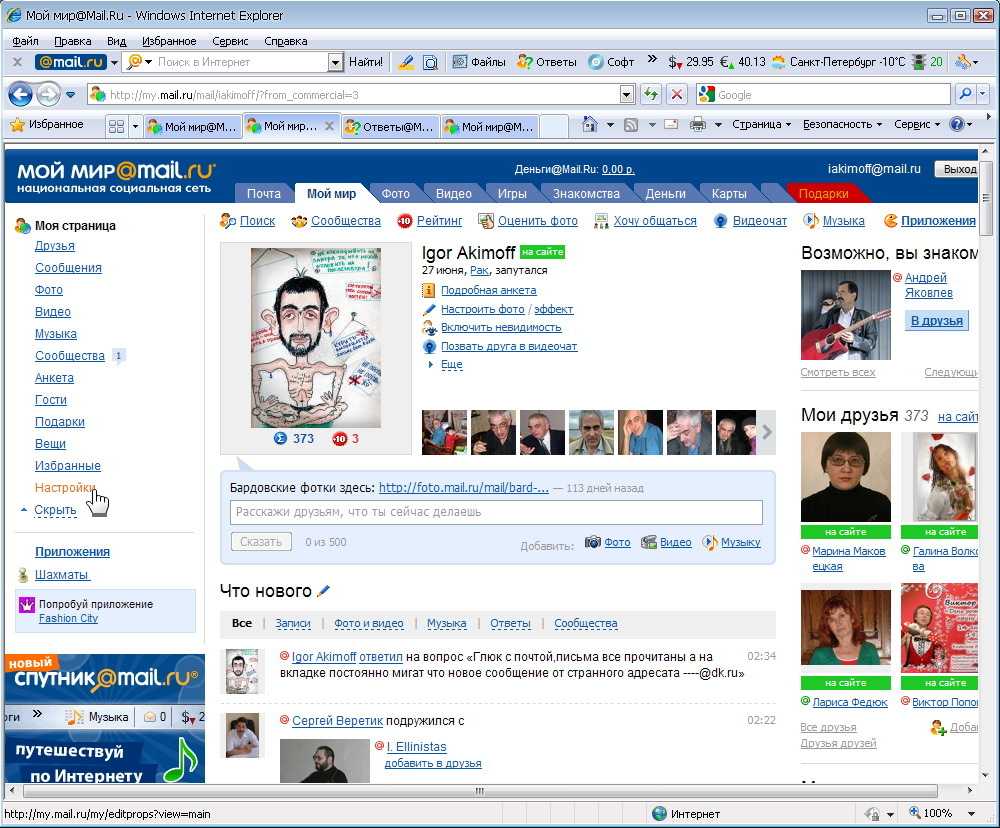Open Сообщения in the left sidebar
The image size is (1000, 828).
(68, 268)
